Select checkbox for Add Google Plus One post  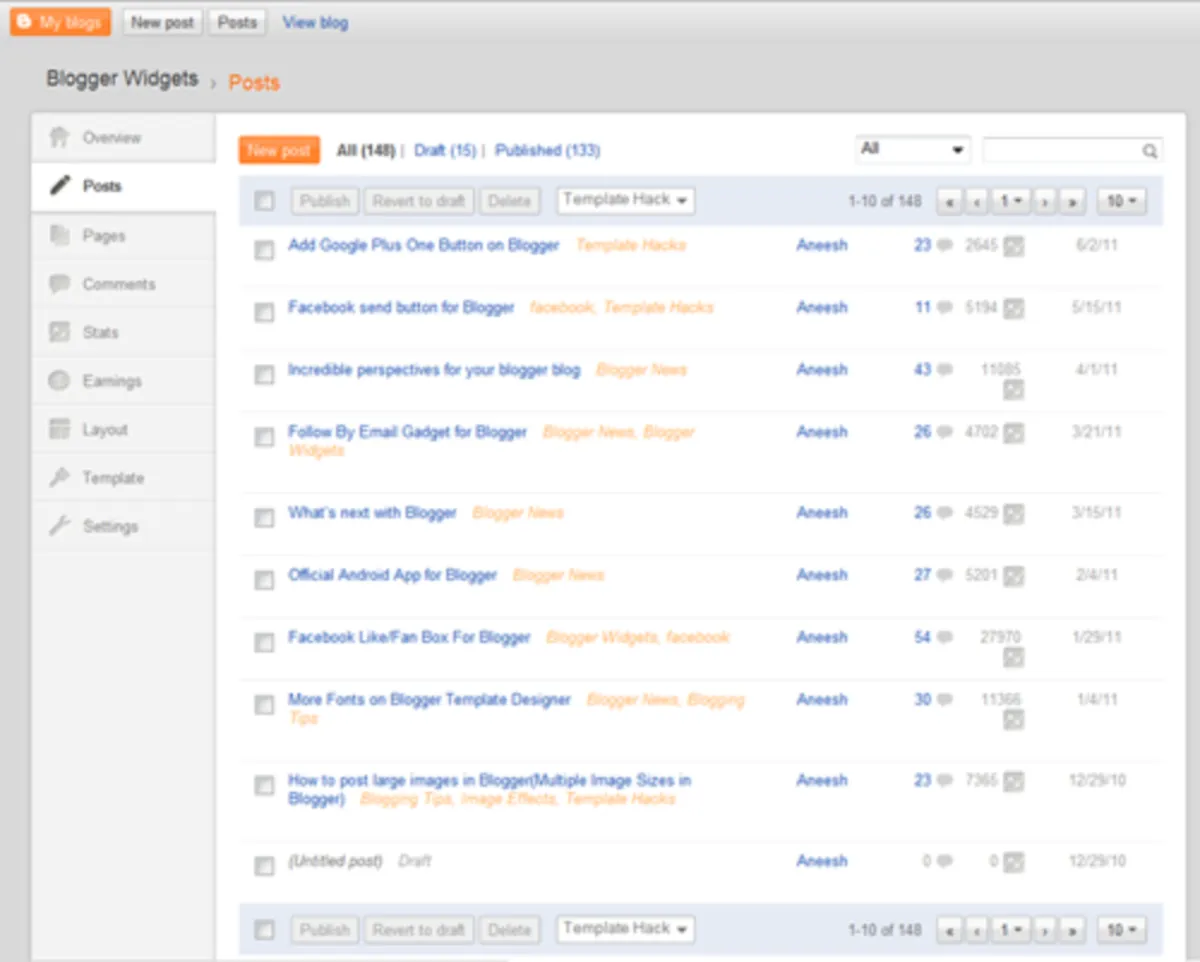point(264,251)
